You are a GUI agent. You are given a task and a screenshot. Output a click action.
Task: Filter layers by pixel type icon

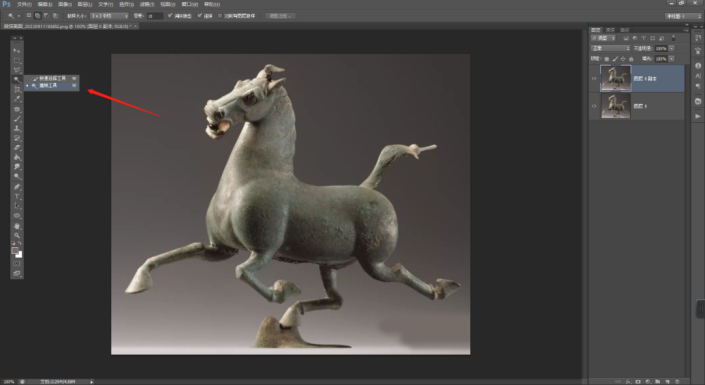626,38
